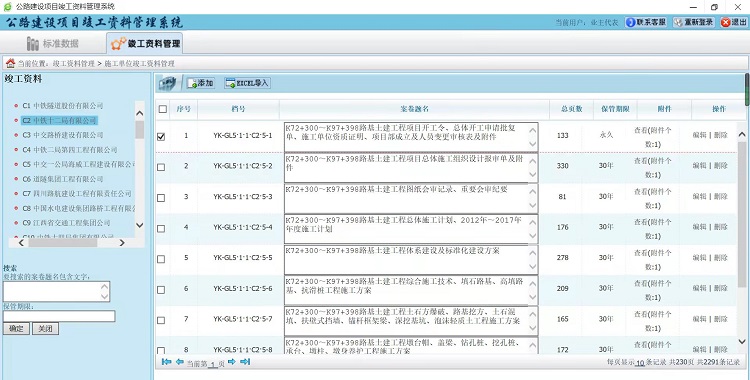Image resolution: width=750 pixels, height=380 pixels.
Task: Check the row 5 checkbox
Action: [x=161, y=259]
